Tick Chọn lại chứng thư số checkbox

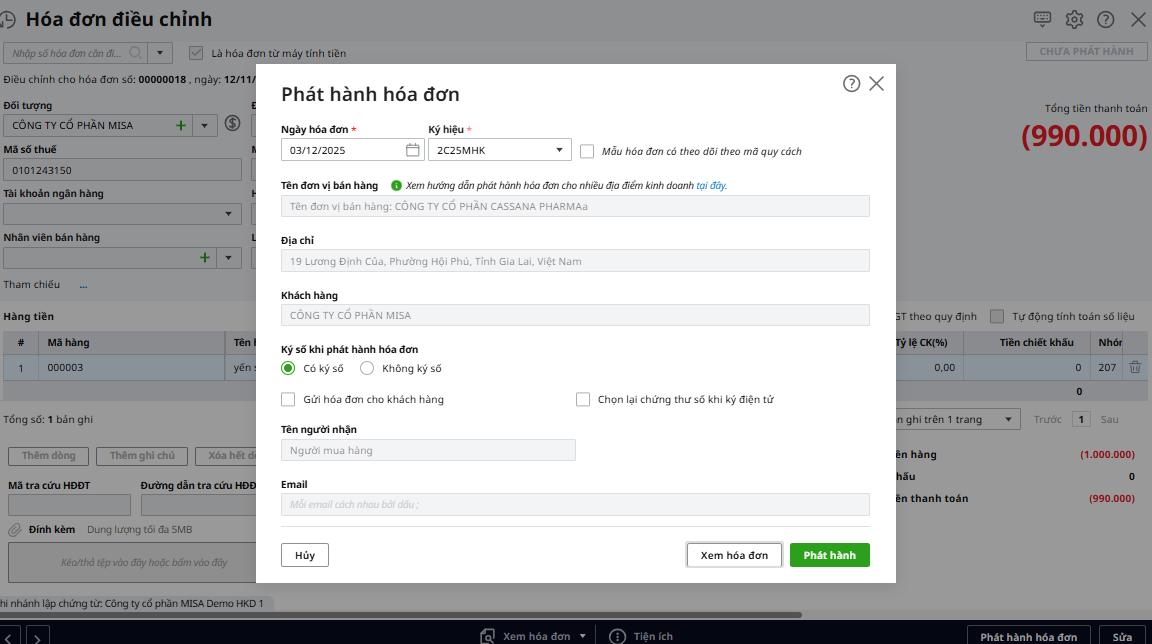583,399
